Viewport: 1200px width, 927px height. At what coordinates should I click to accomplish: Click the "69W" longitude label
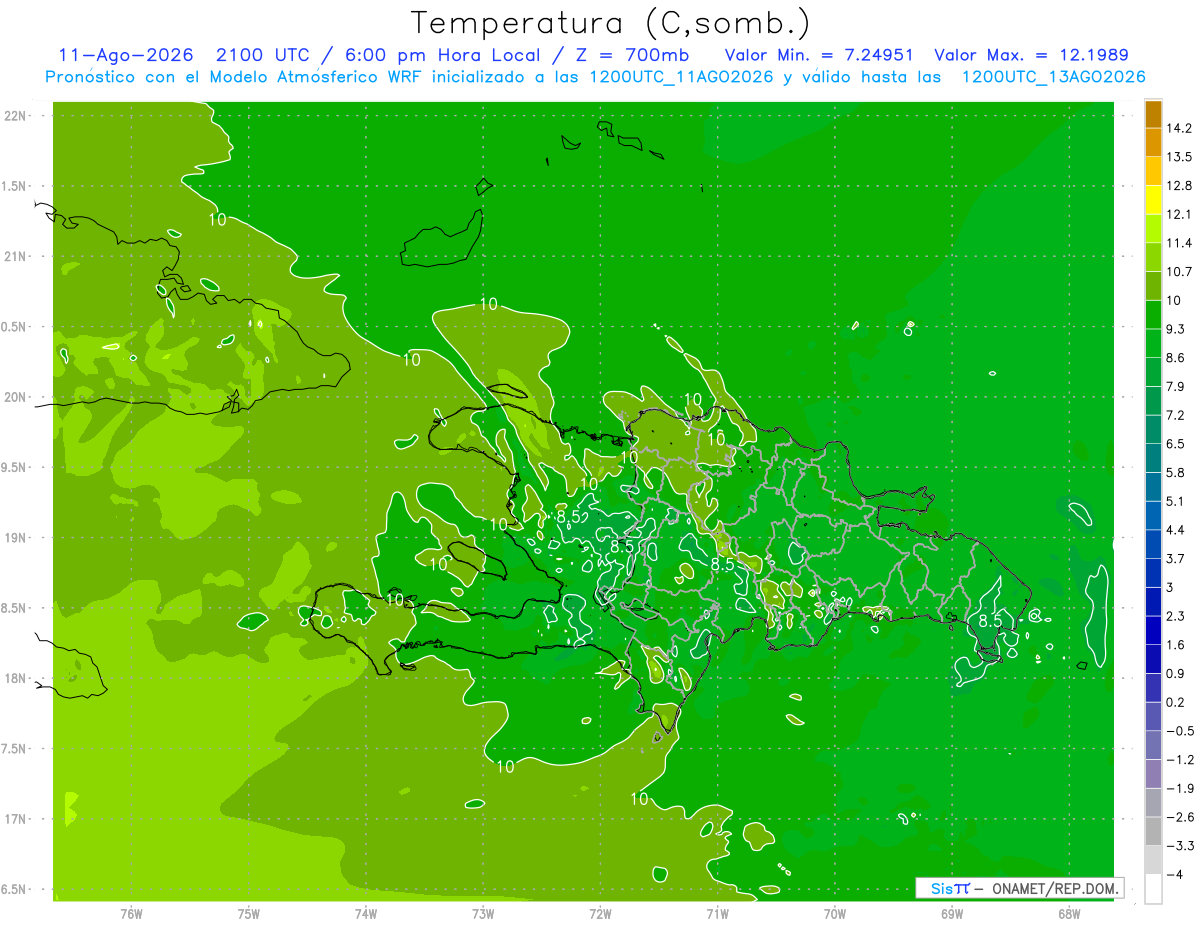(952, 914)
